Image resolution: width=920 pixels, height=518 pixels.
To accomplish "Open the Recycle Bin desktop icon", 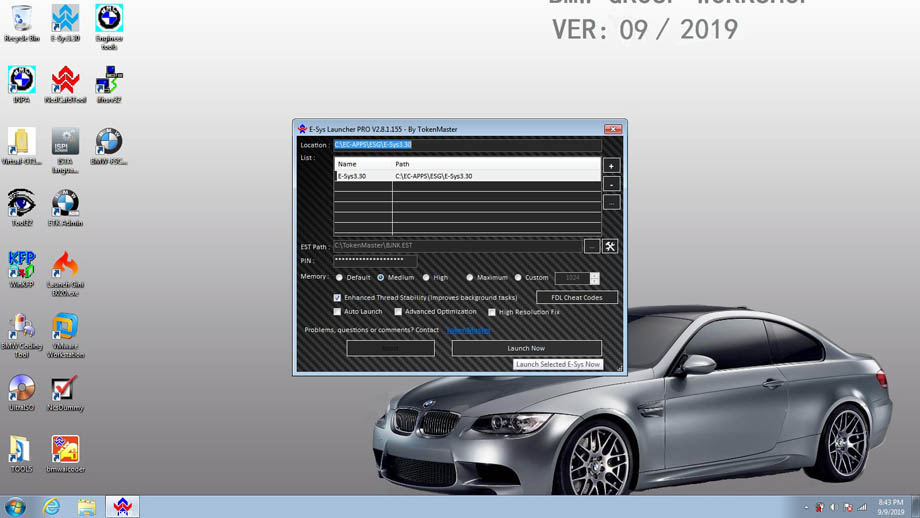I will tap(22, 23).
